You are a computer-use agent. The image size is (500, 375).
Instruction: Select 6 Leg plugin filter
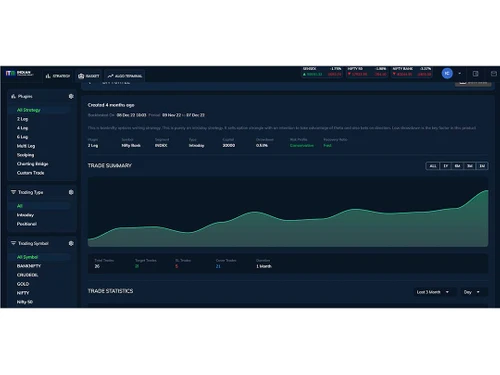click(x=23, y=137)
